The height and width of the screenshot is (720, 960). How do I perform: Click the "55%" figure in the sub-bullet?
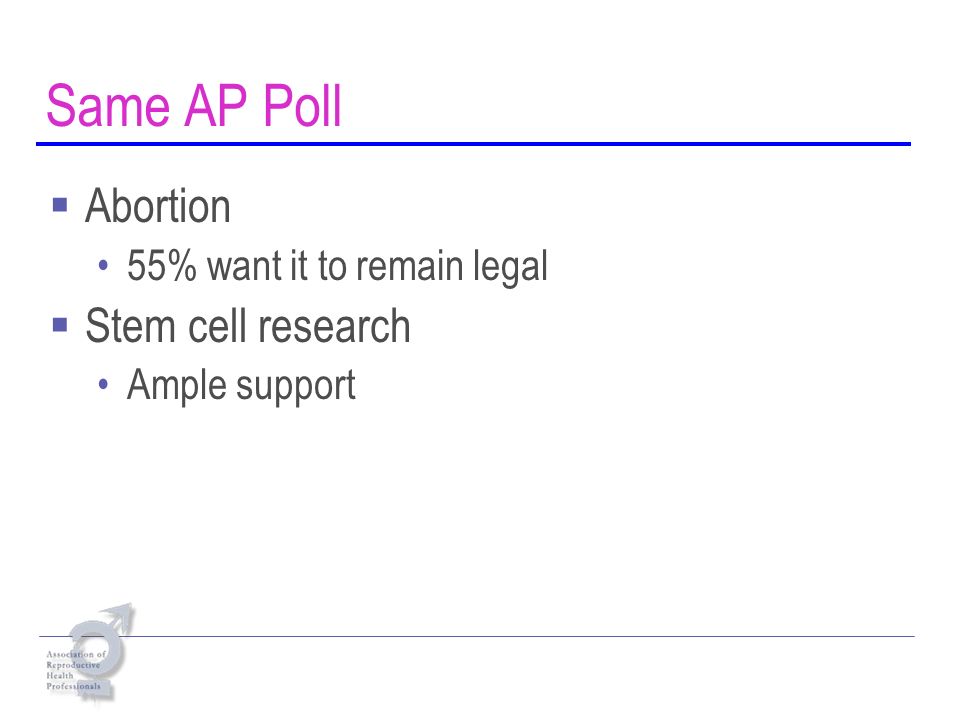[x=162, y=266]
